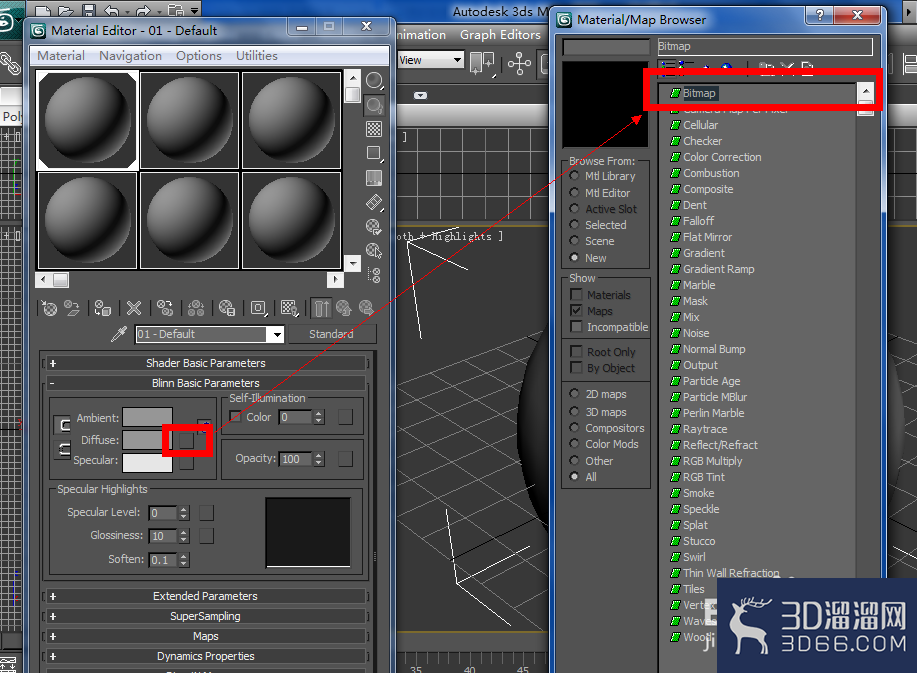This screenshot has height=673, width=917.
Task: Expand the Maps rollout
Action: click(x=205, y=636)
